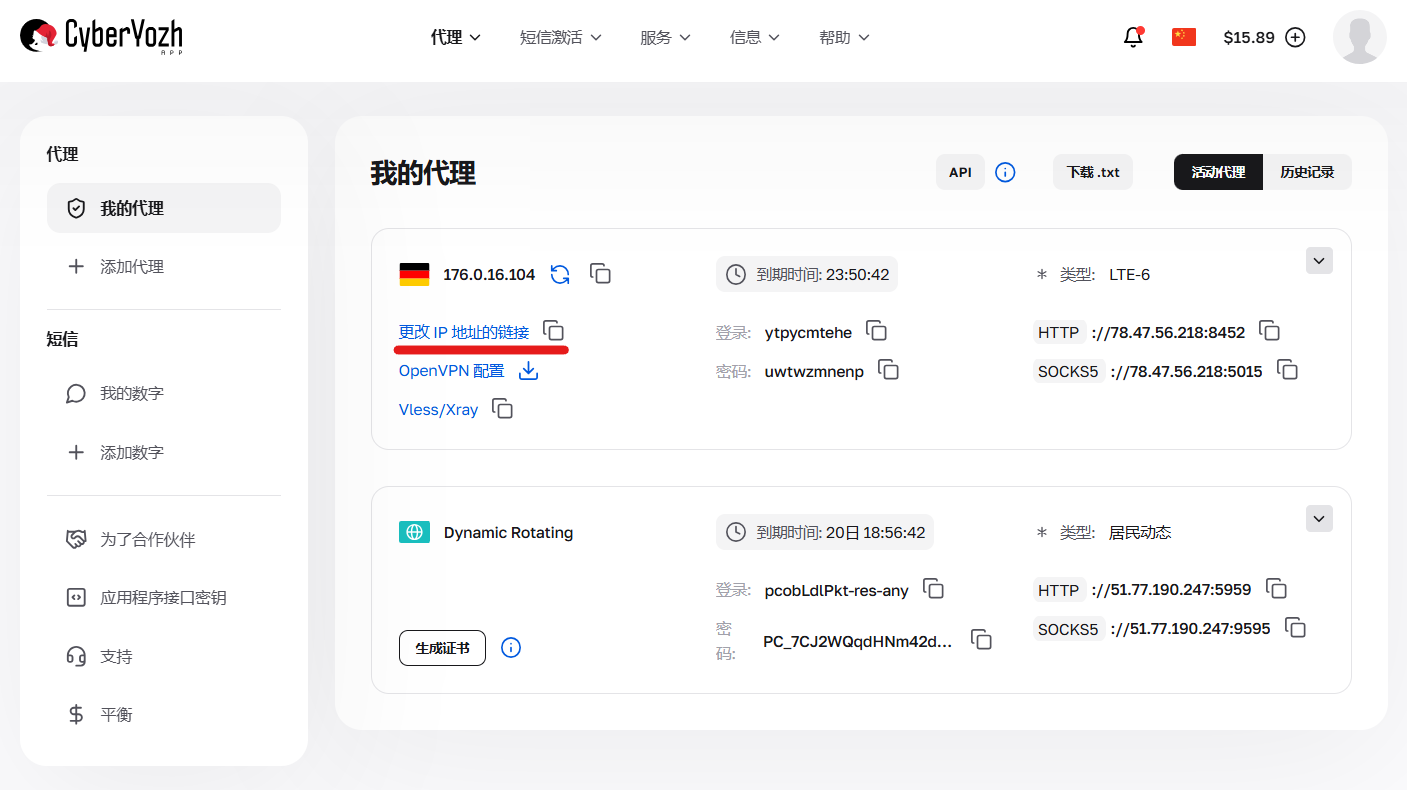Expand the details of the German proxy card

[x=1319, y=260]
